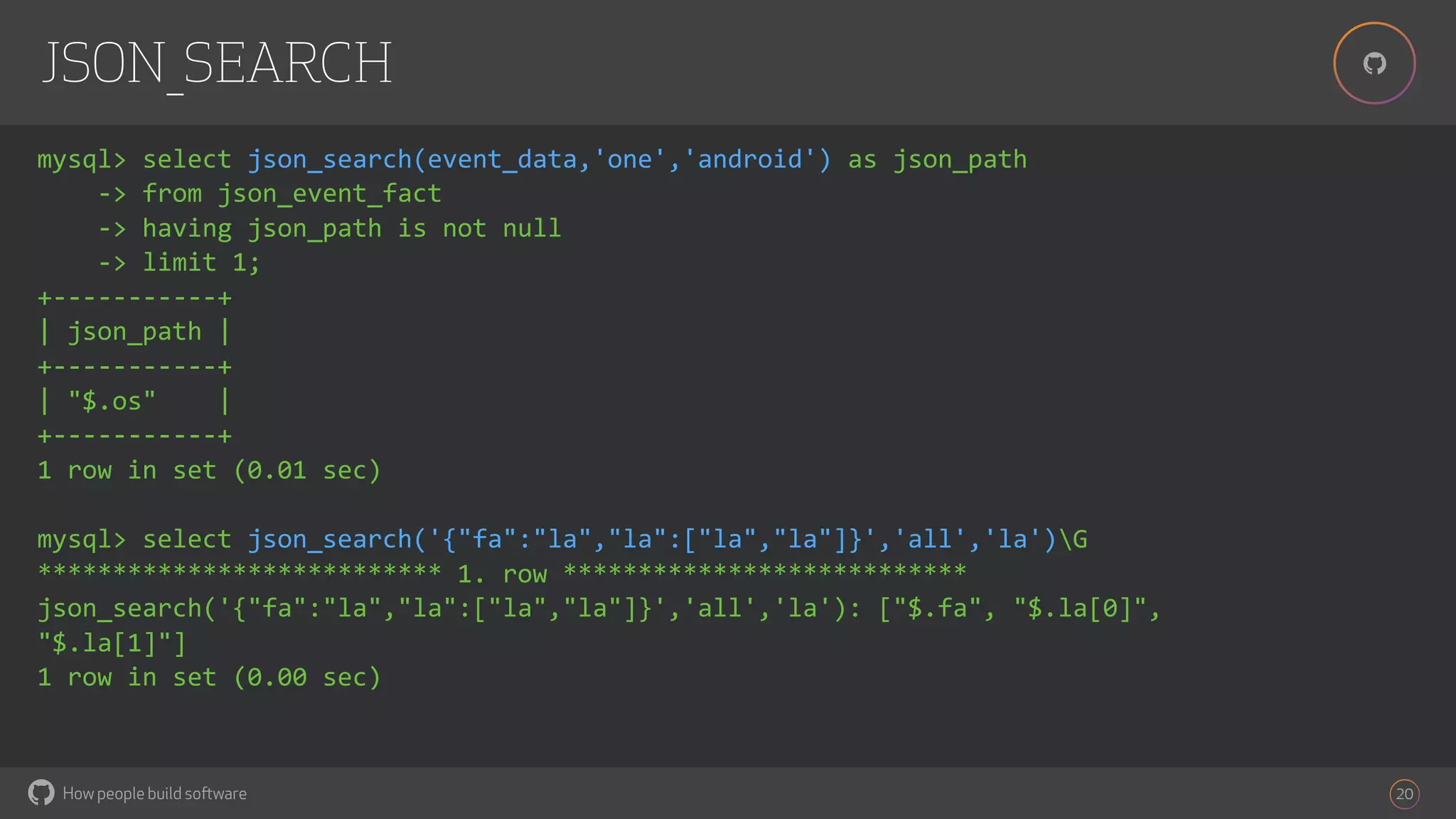Click the "$.os" result cell
This screenshot has height=819, width=1456.
[112, 402]
